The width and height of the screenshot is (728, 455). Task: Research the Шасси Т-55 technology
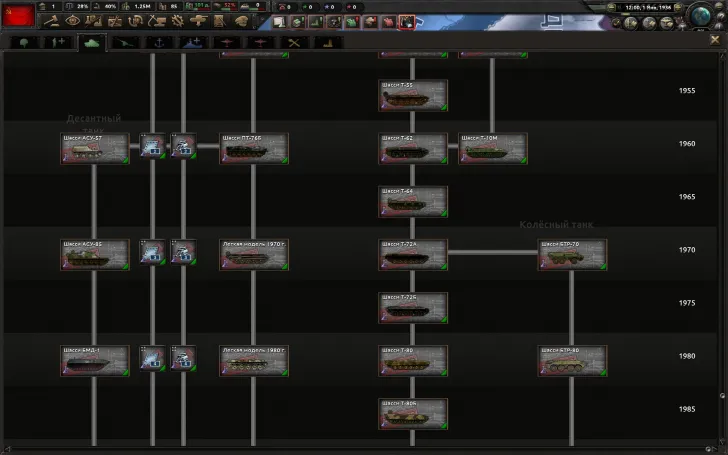point(413,96)
